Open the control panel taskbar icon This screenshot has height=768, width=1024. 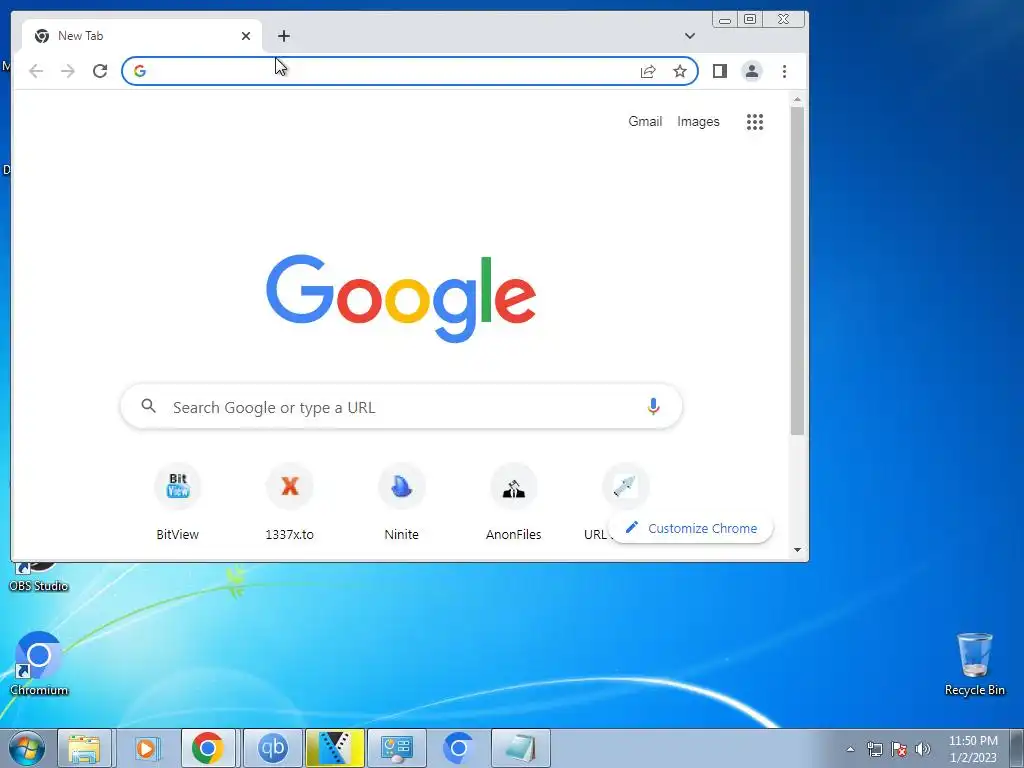pyautogui.click(x=397, y=748)
